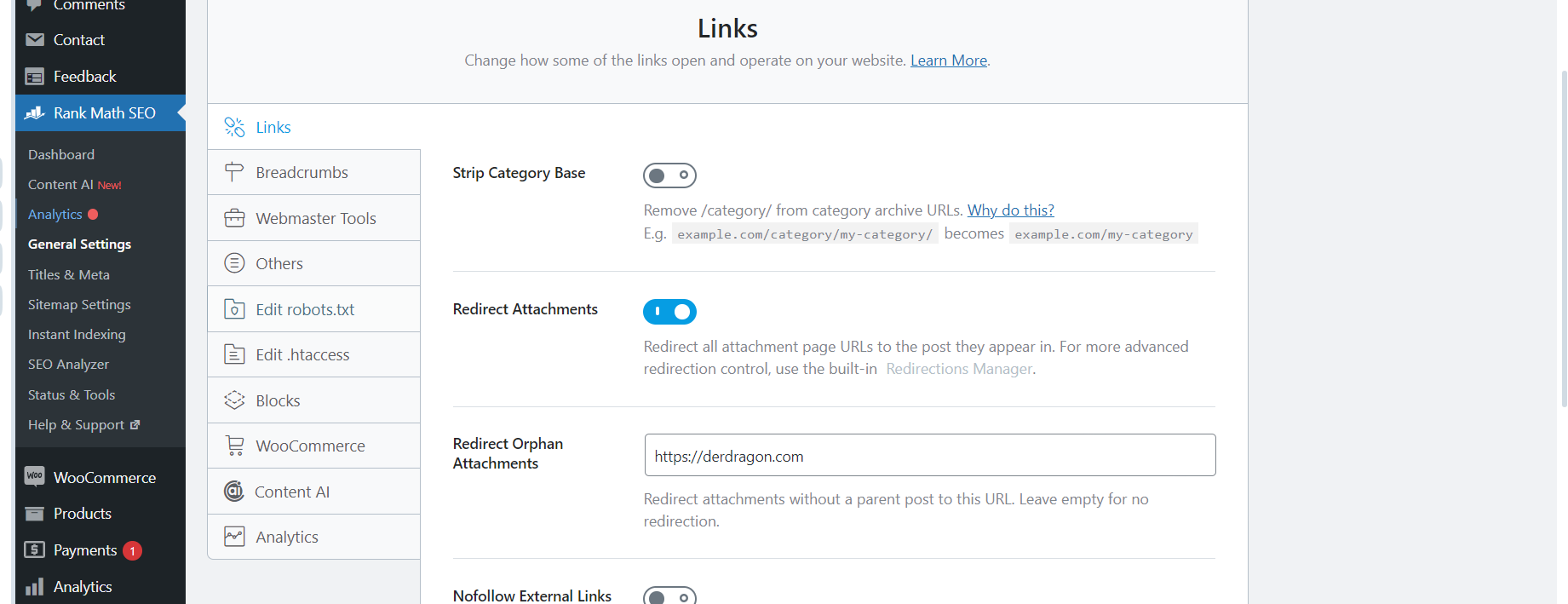Click the WooCommerce cart icon in settings
The width and height of the screenshot is (1568, 604).
[234, 446]
